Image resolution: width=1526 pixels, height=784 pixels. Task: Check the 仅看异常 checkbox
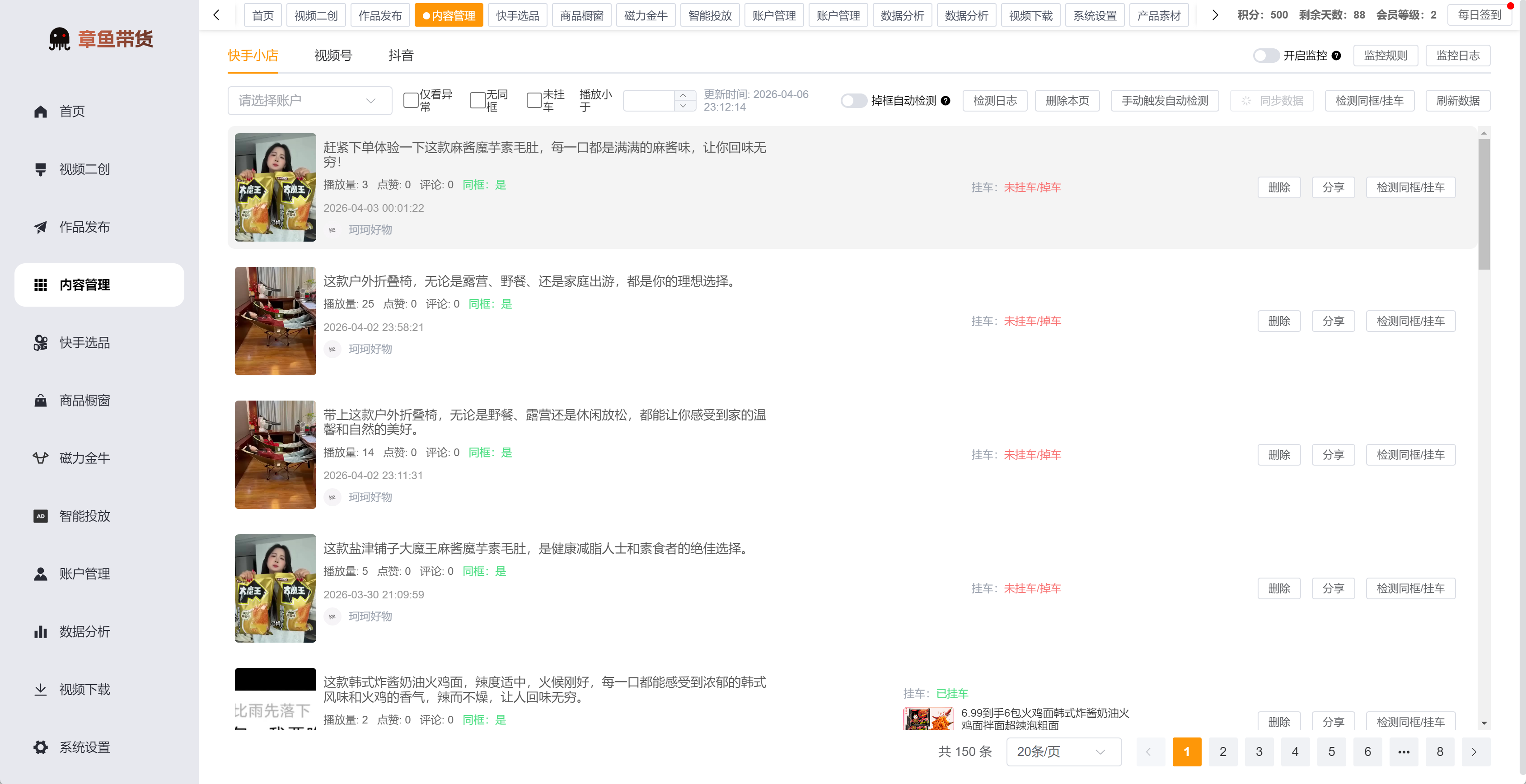[x=411, y=101]
